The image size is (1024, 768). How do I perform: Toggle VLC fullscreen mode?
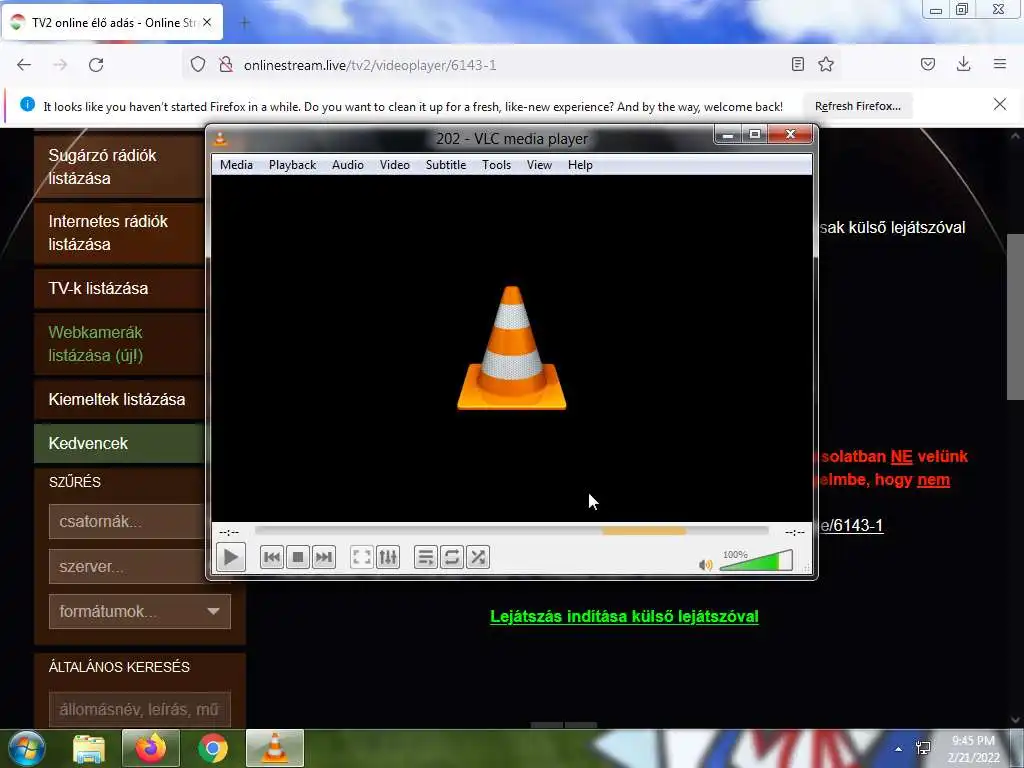[362, 557]
